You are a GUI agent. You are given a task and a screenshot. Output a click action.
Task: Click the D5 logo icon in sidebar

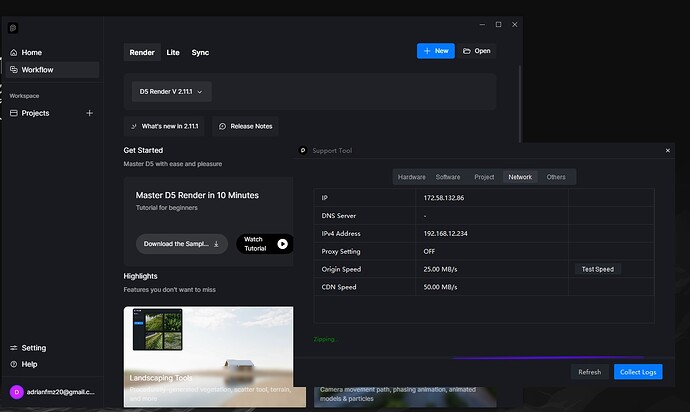pos(13,28)
